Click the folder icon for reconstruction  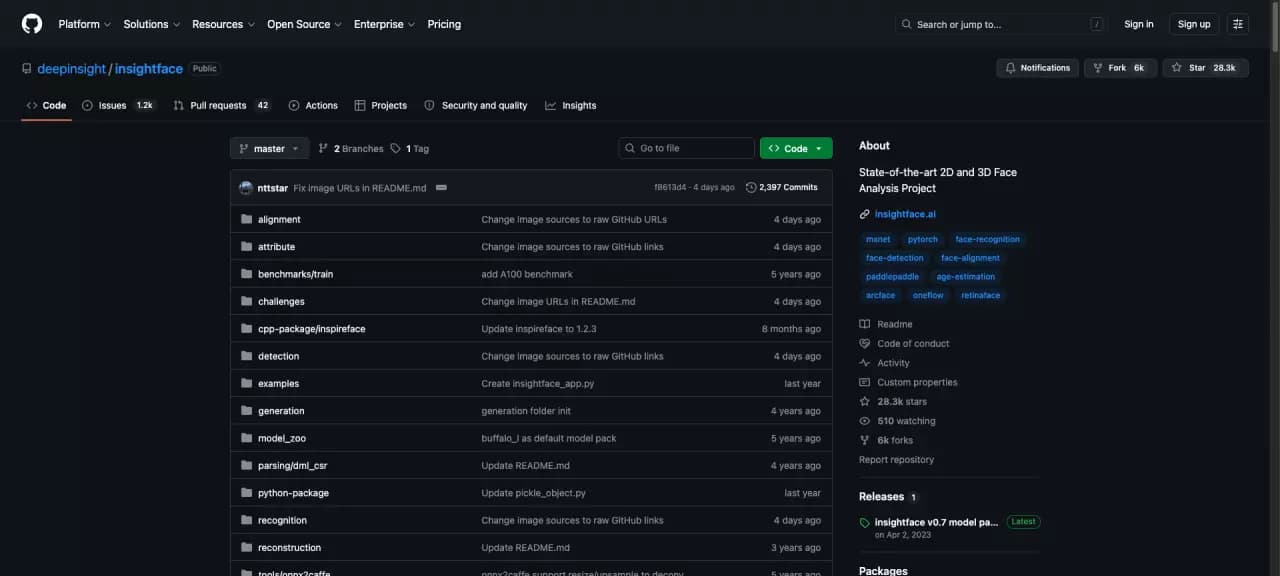pos(246,547)
